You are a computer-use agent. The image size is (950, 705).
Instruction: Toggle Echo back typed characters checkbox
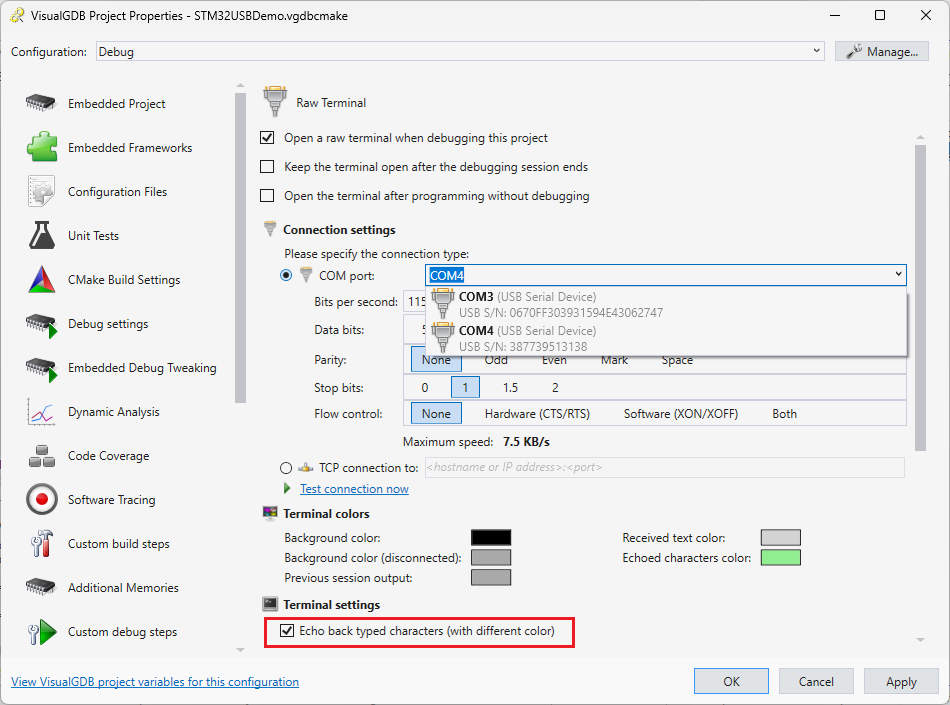(x=288, y=631)
